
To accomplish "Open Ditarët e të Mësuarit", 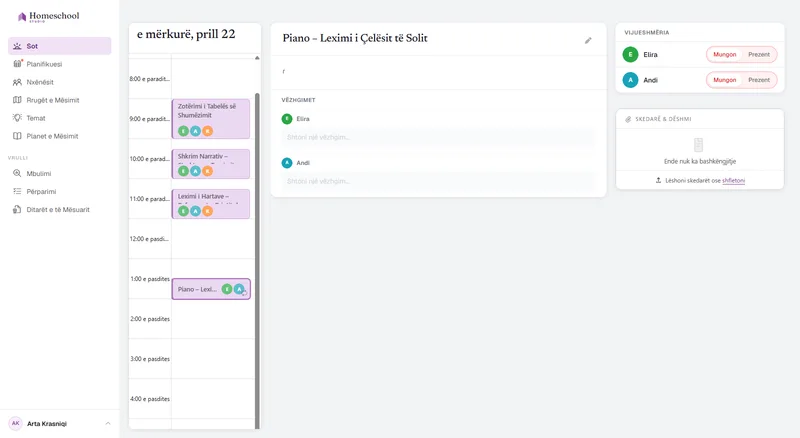I will point(60,209).
